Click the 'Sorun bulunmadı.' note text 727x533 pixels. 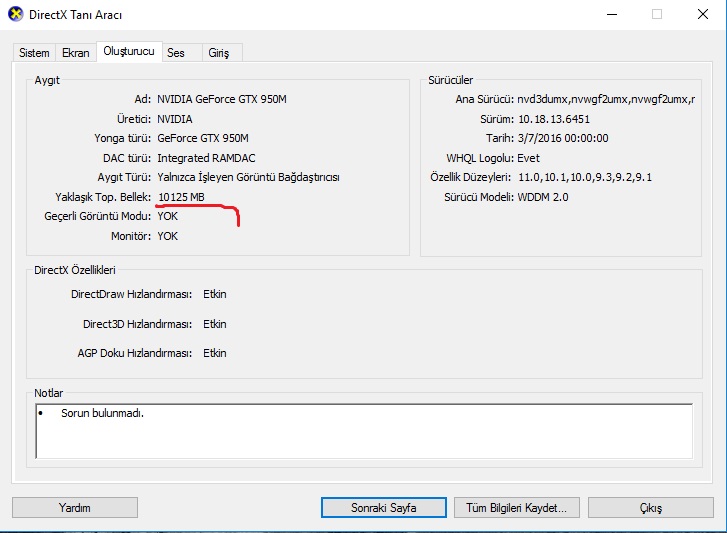(102, 413)
